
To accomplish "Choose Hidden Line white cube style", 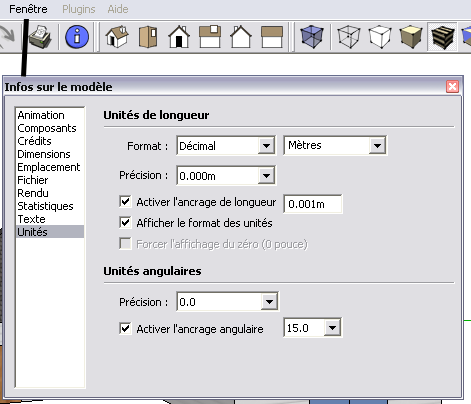I will coord(380,37).
